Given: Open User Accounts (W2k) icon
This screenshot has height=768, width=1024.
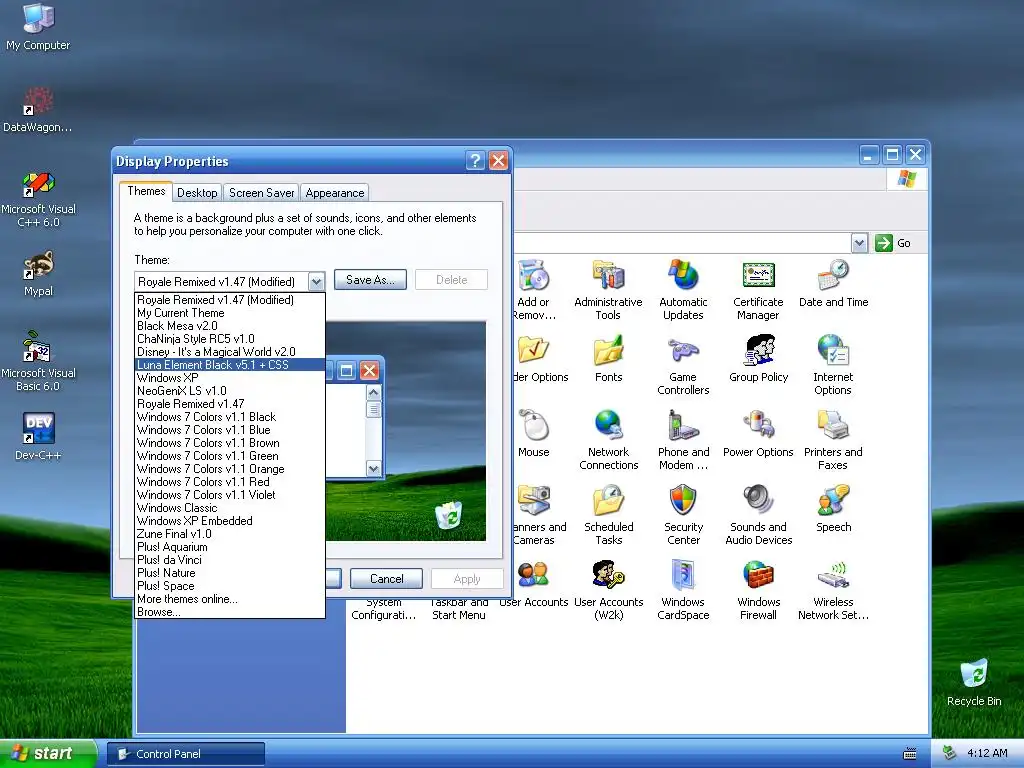Looking at the screenshot, I should [608, 590].
